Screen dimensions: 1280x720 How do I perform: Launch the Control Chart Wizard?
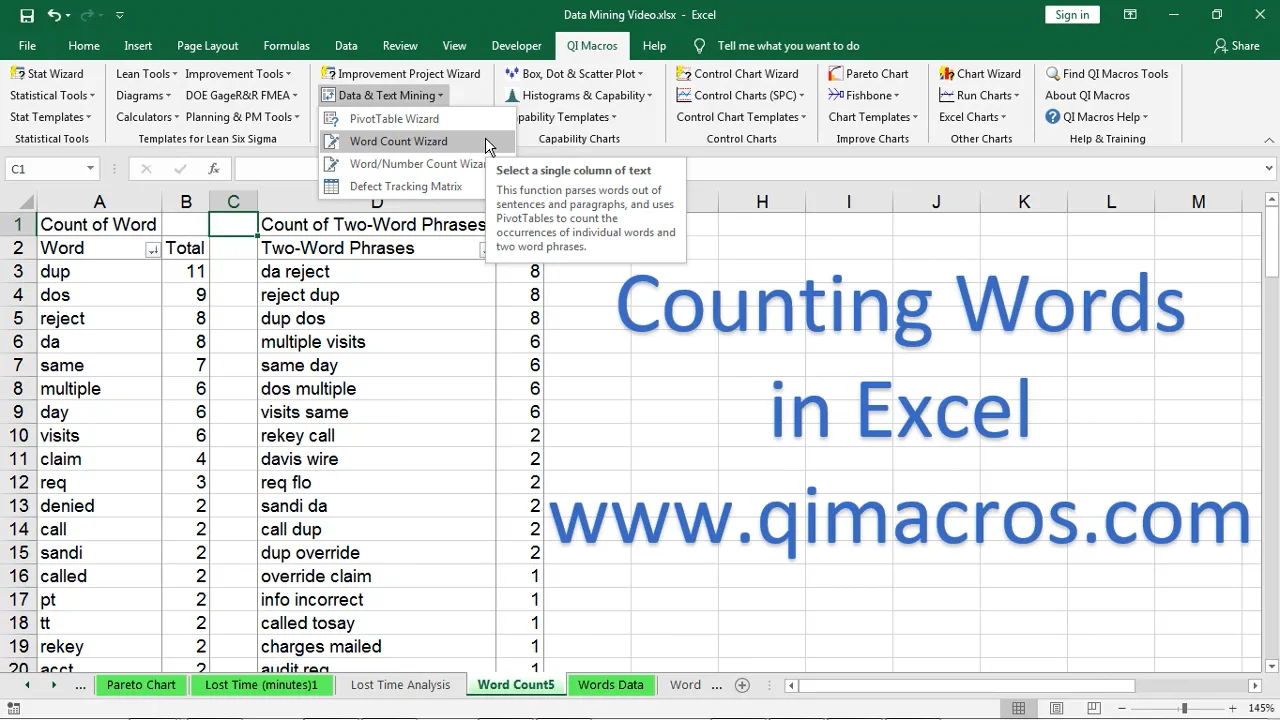pyautogui.click(x=737, y=74)
